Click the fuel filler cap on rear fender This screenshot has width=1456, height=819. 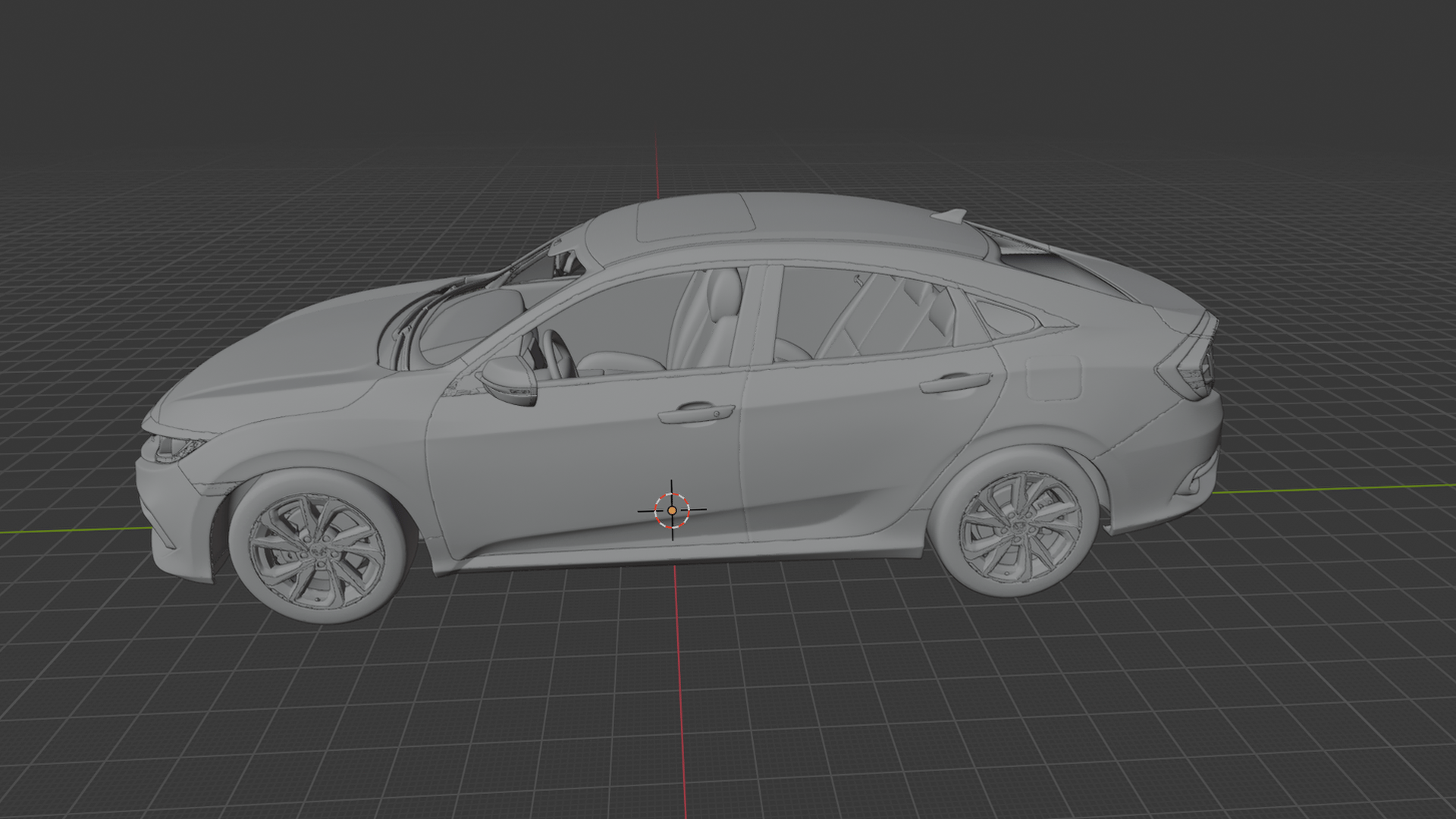coord(1053,378)
